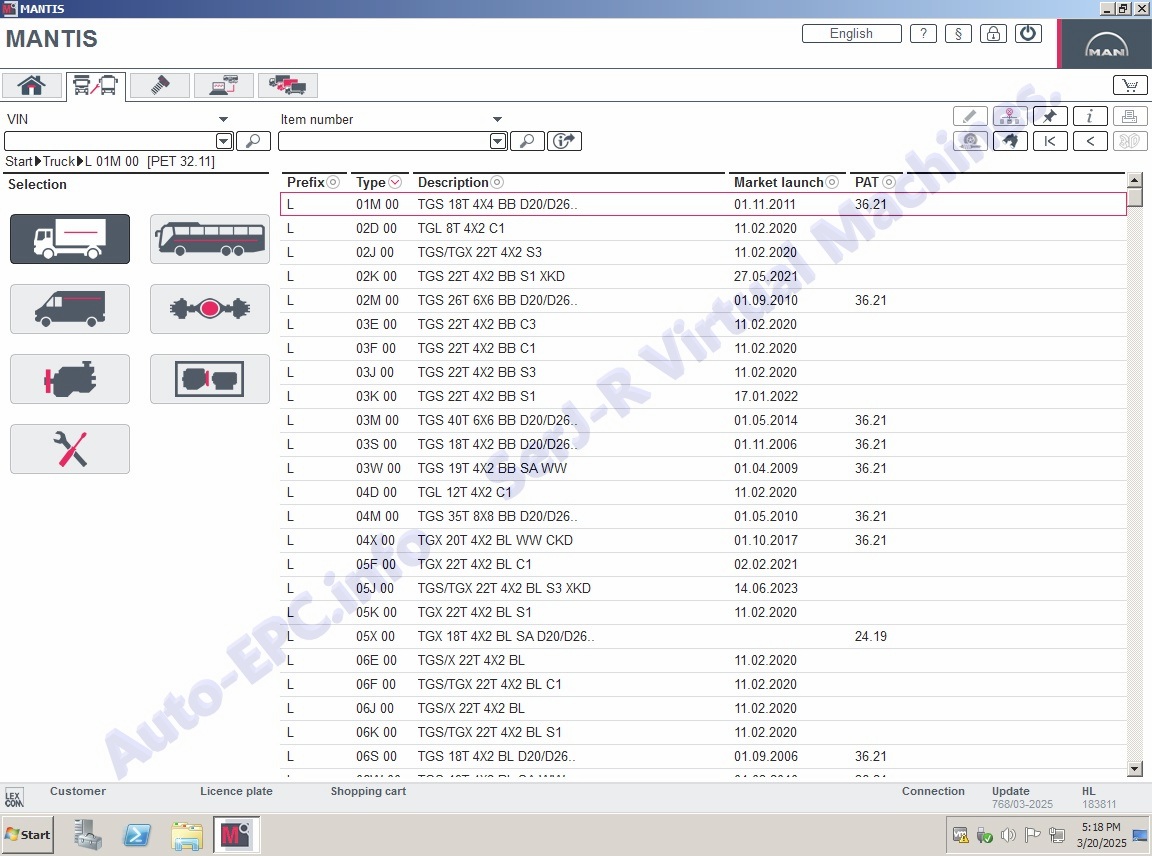Click the Start breadcrumb link

click(x=19, y=162)
